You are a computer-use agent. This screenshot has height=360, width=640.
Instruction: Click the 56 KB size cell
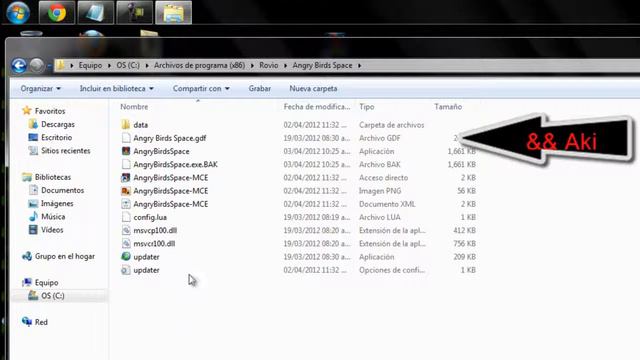point(467,191)
